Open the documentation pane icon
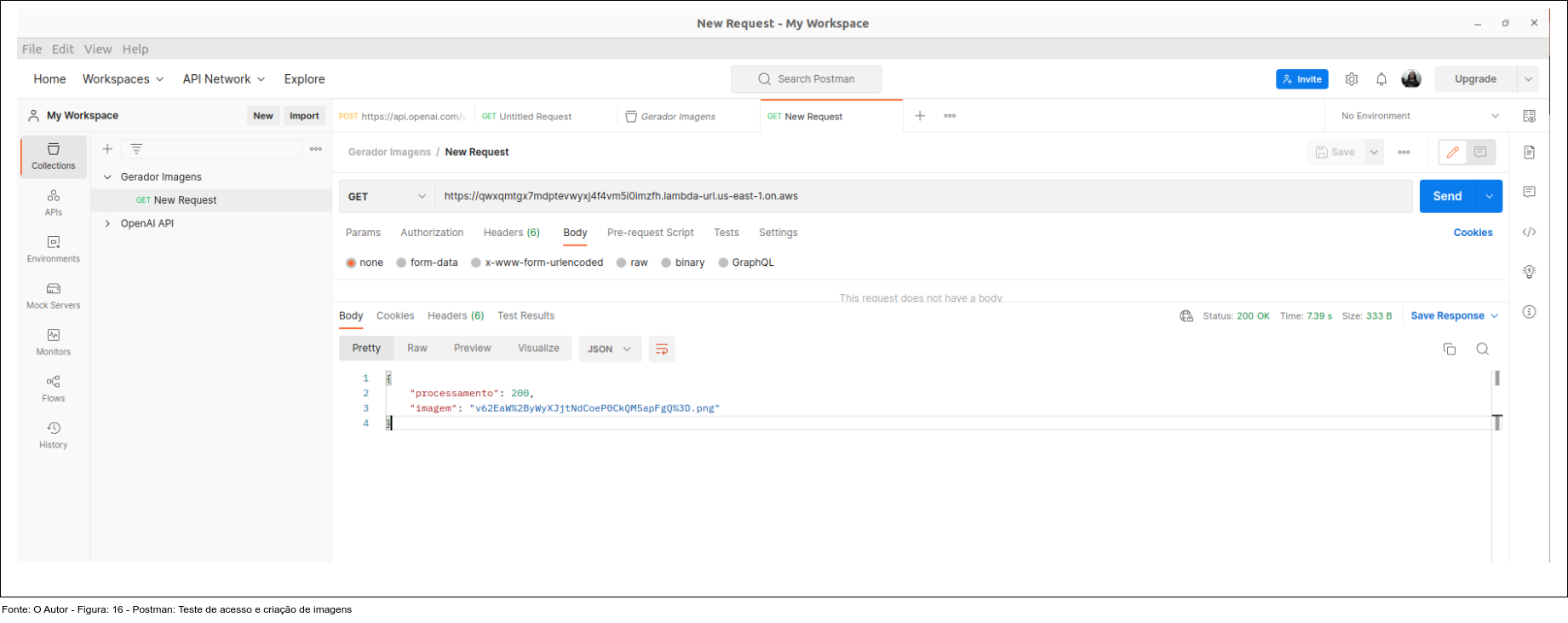Image resolution: width=1568 pixels, height=623 pixels. coord(1530,153)
